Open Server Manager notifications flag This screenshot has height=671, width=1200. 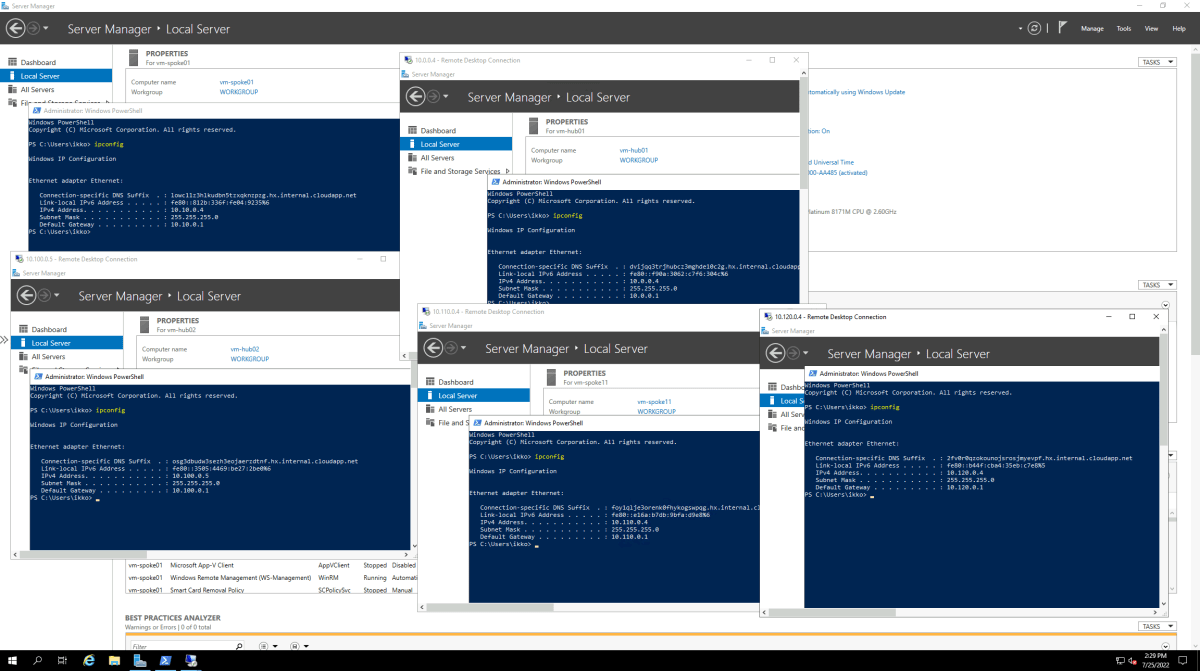[1062, 28]
